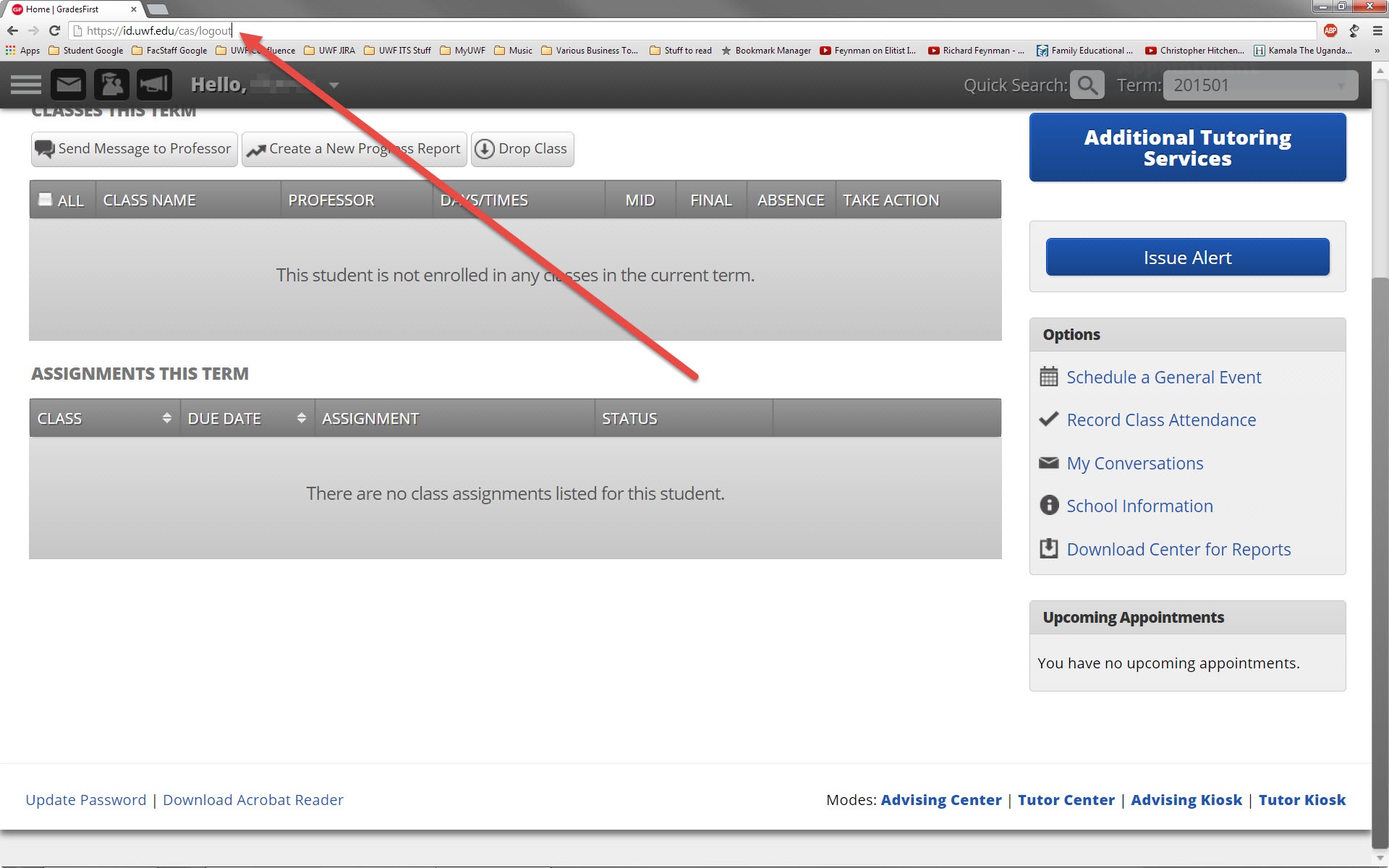1389x868 pixels.
Task: Open Stuff to read bookmarks folder
Action: point(681,51)
